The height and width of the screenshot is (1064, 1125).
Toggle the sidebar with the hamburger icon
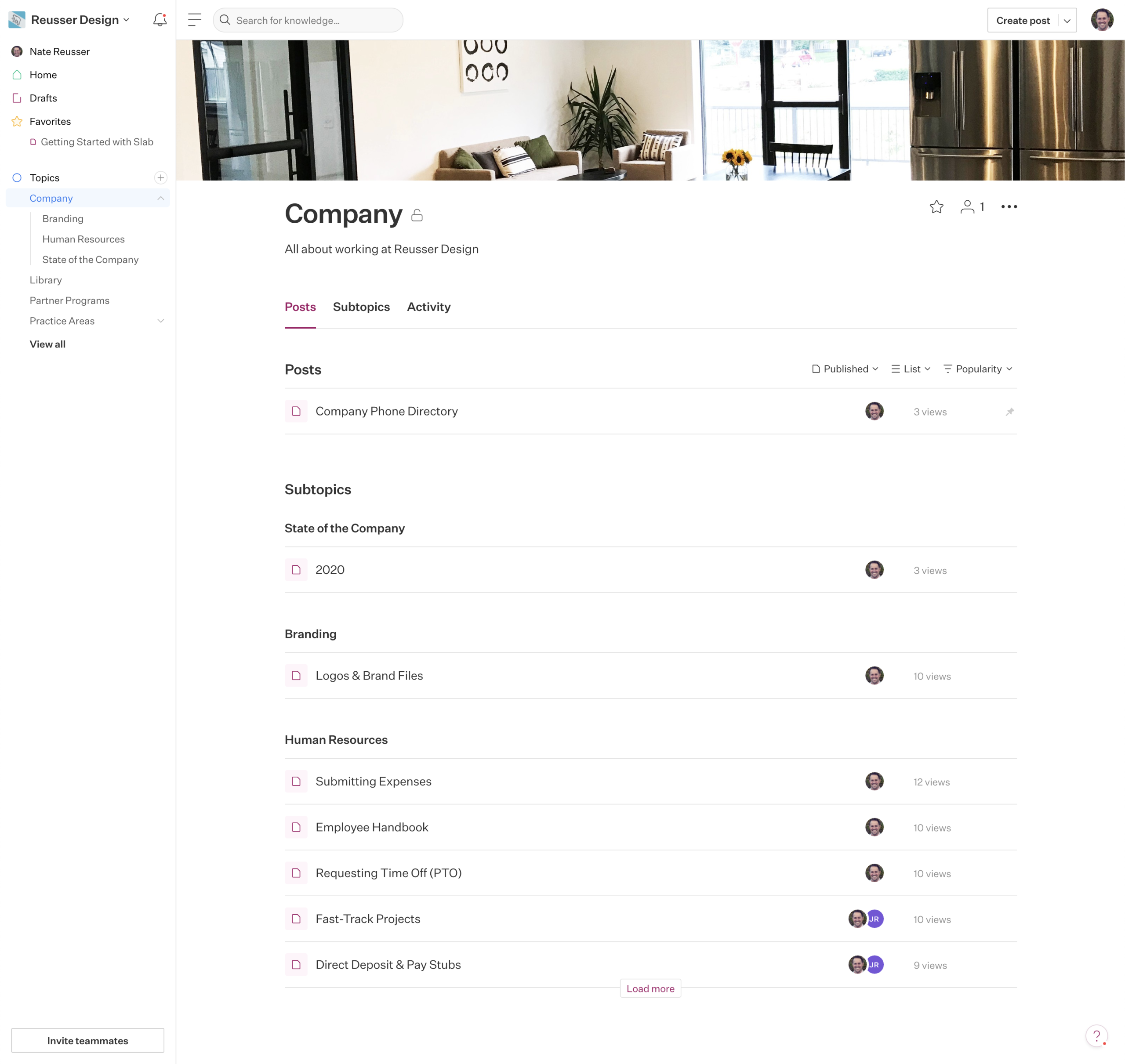(194, 19)
